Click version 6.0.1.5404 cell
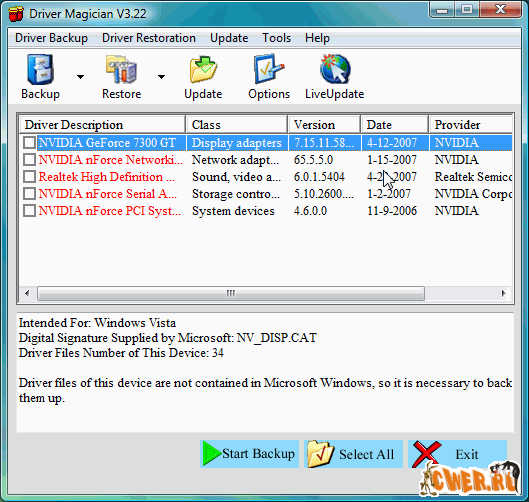This screenshot has width=529, height=502. coord(319,177)
